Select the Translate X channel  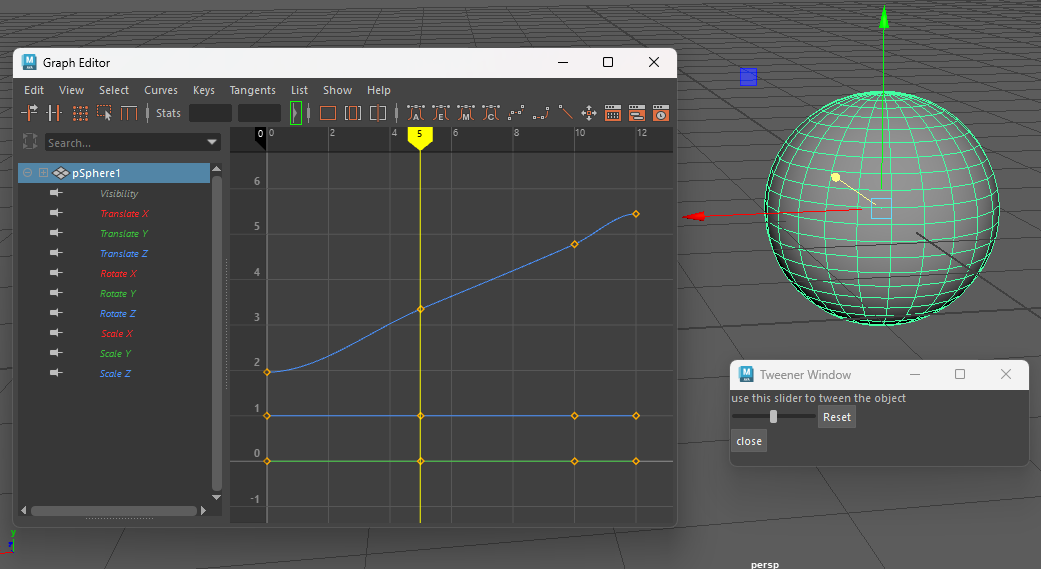(x=124, y=213)
